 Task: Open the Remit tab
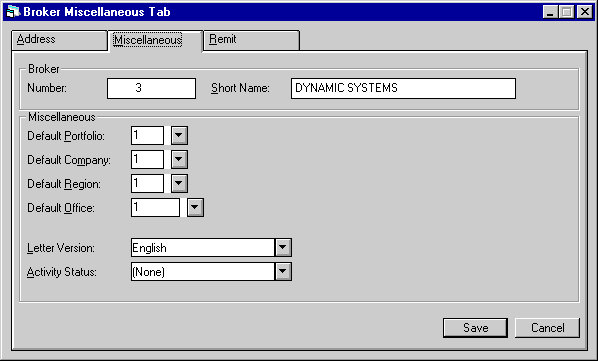coord(252,40)
